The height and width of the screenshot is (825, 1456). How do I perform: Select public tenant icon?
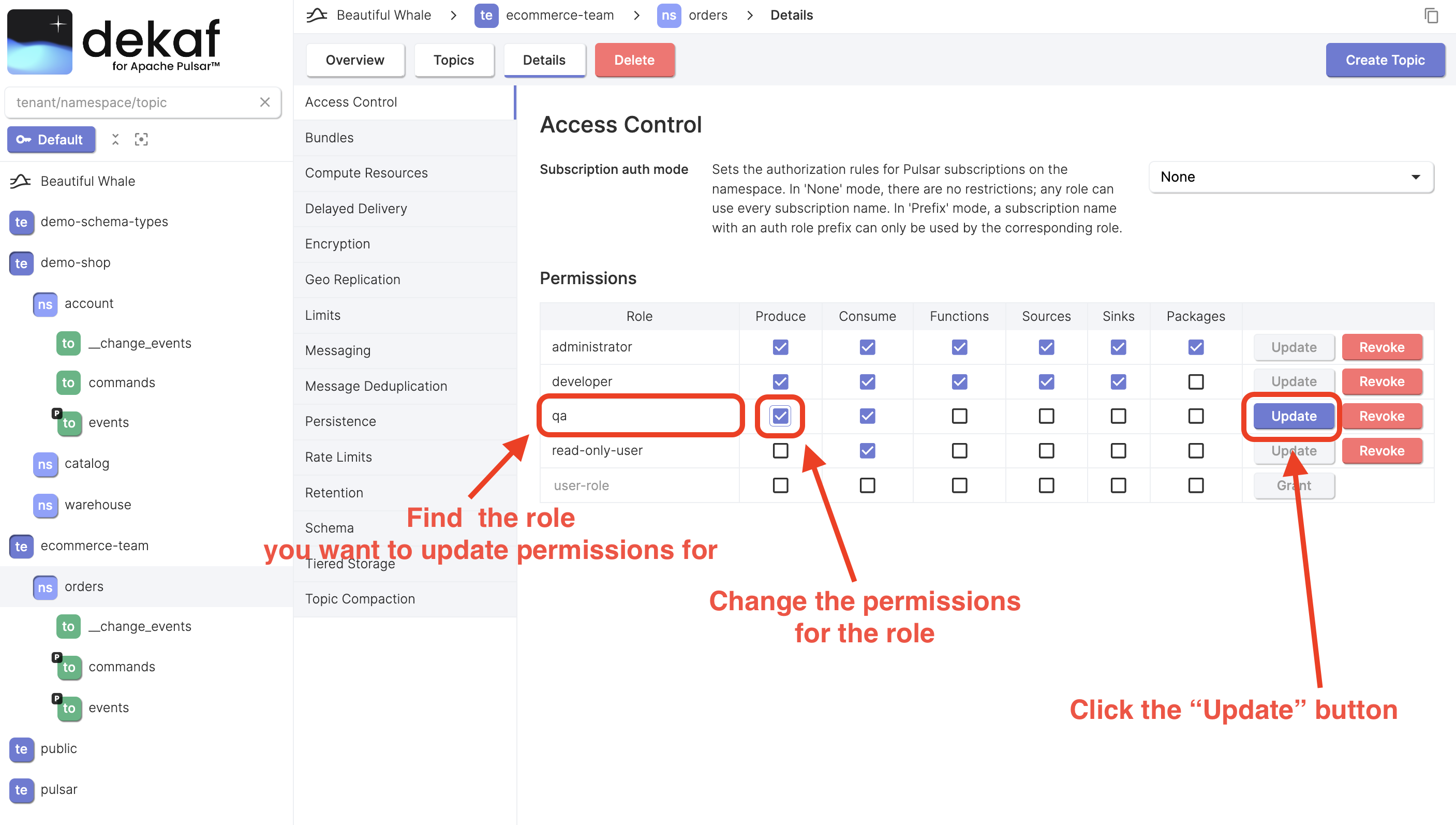tap(21, 749)
